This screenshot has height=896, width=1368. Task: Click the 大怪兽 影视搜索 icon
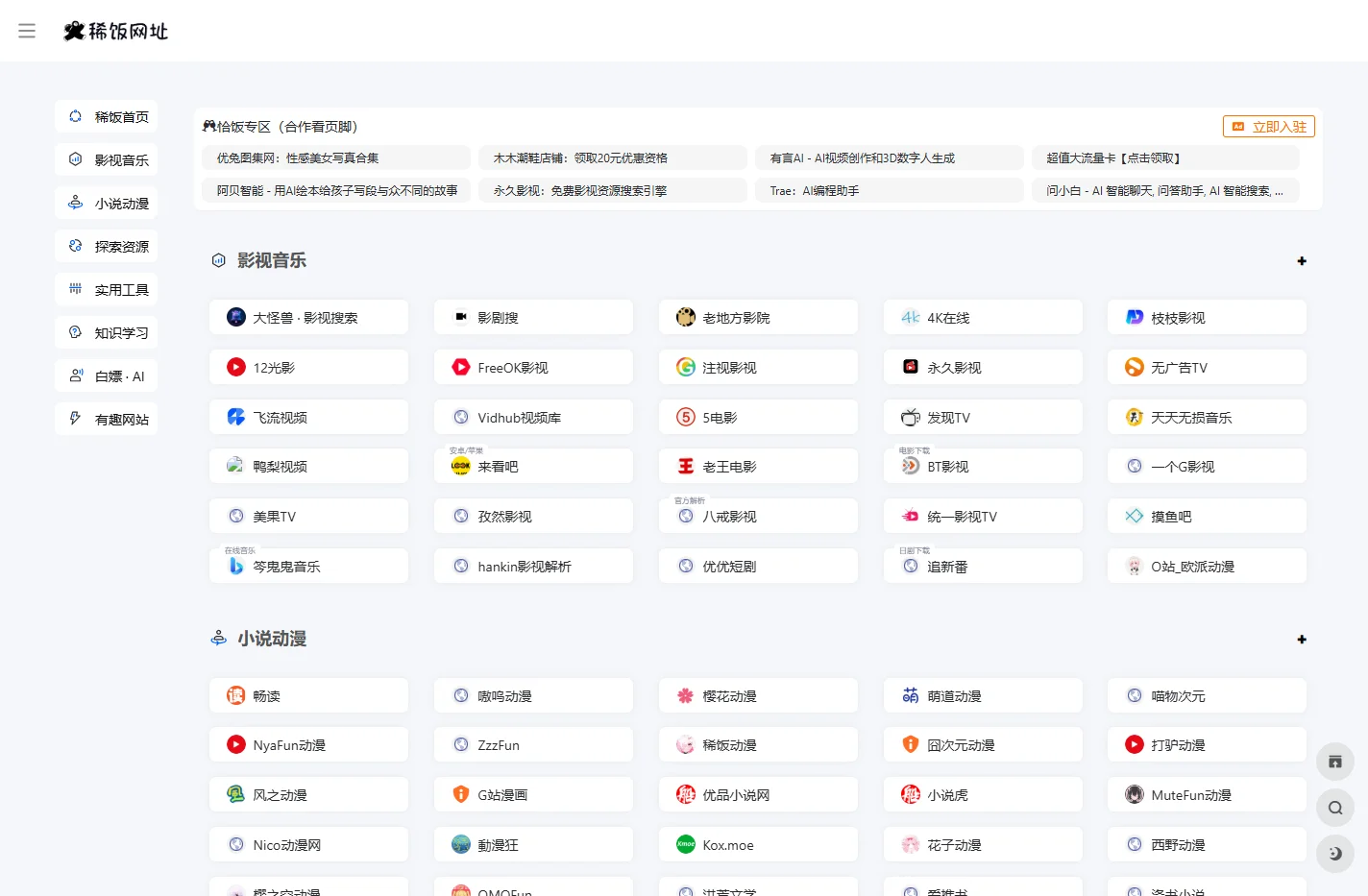point(236,317)
